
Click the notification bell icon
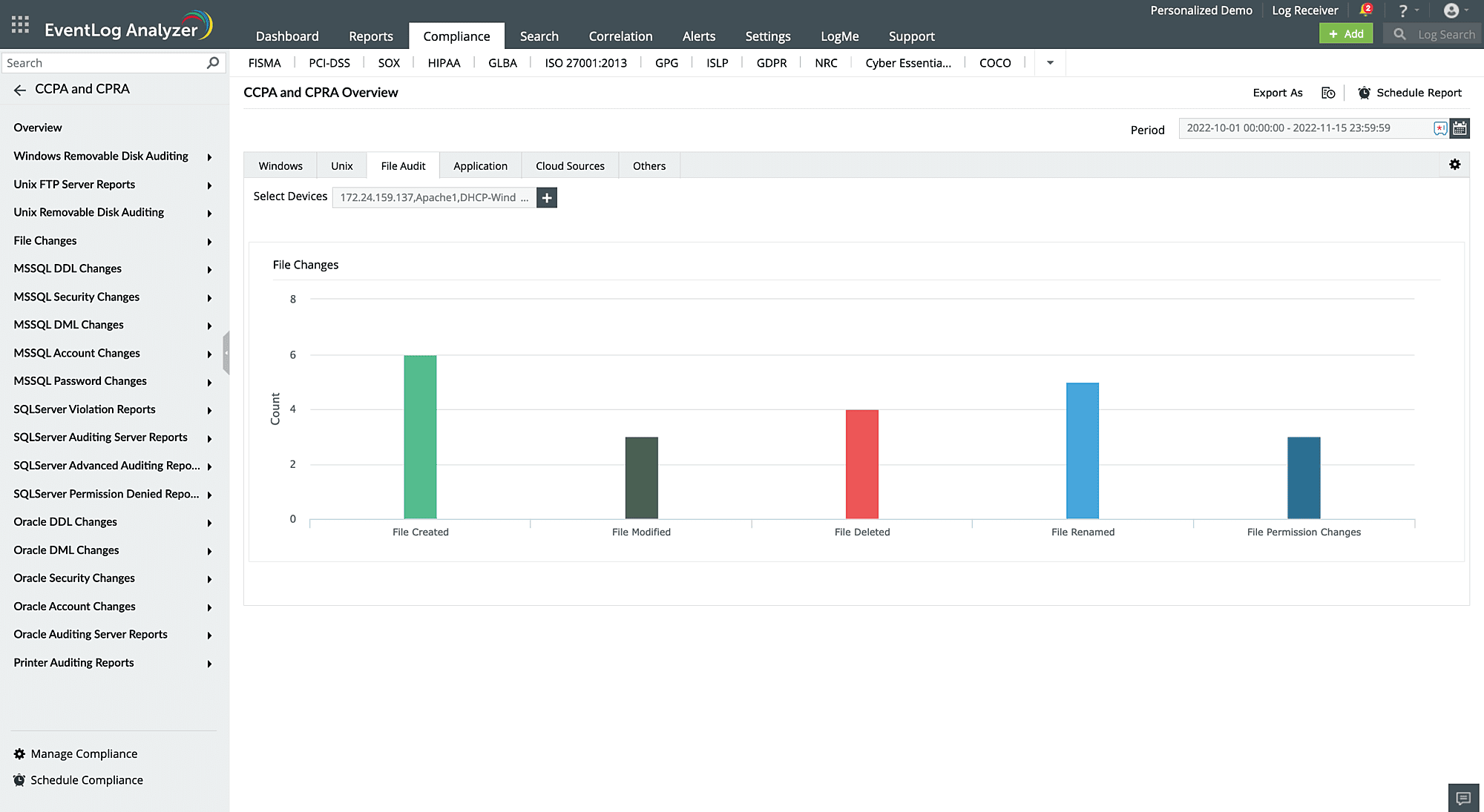[x=1365, y=10]
